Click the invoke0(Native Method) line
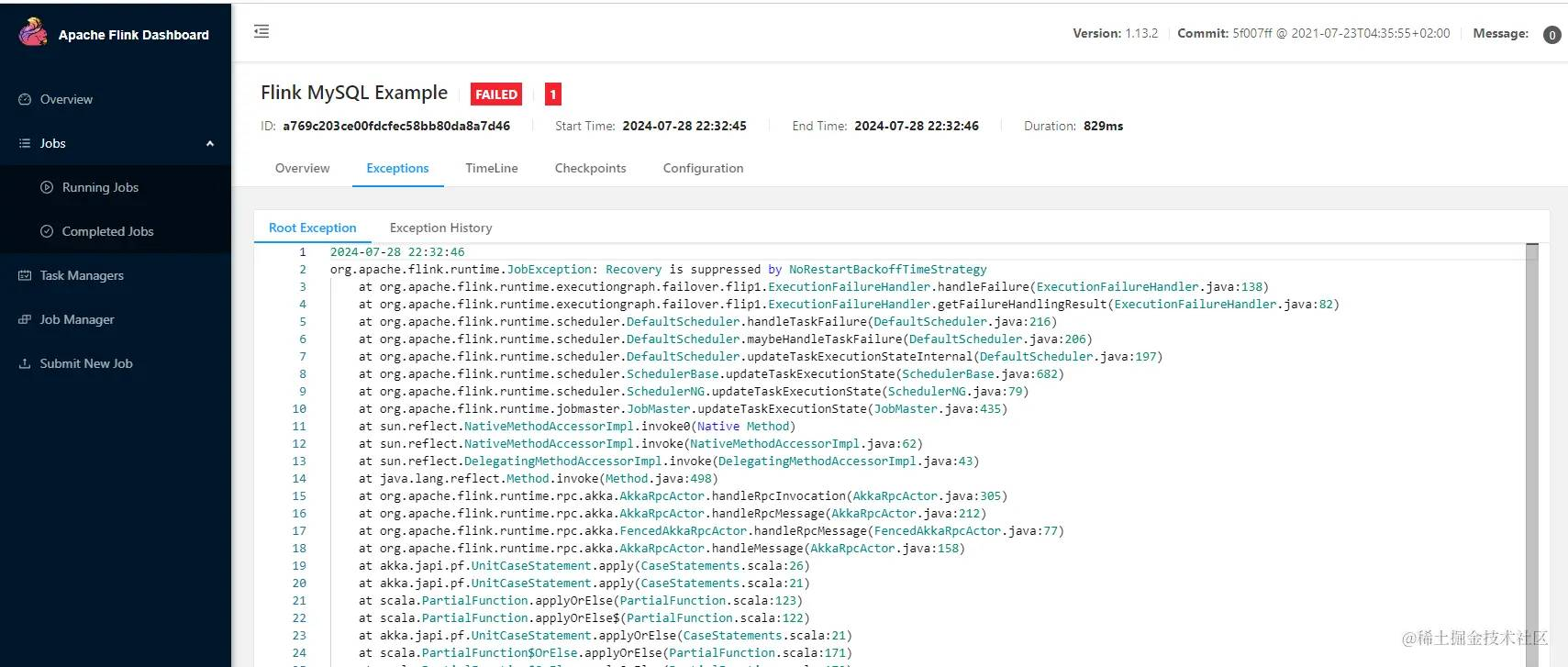This screenshot has width=1568, height=667. (577, 426)
